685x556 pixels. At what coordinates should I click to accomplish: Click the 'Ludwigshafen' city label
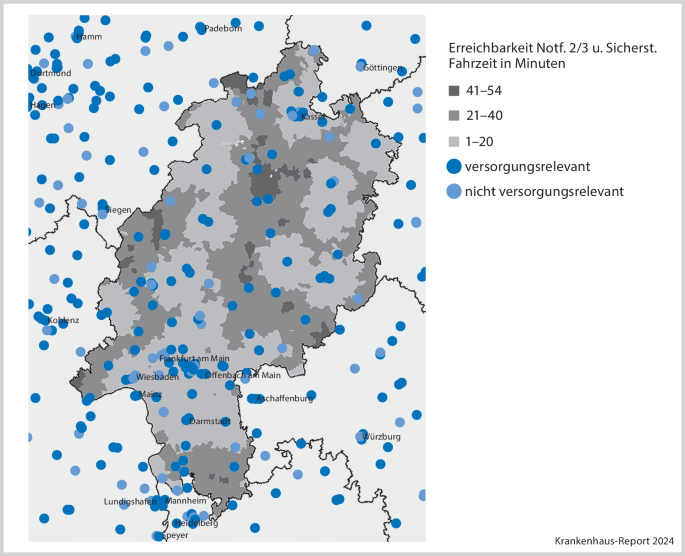(130, 502)
